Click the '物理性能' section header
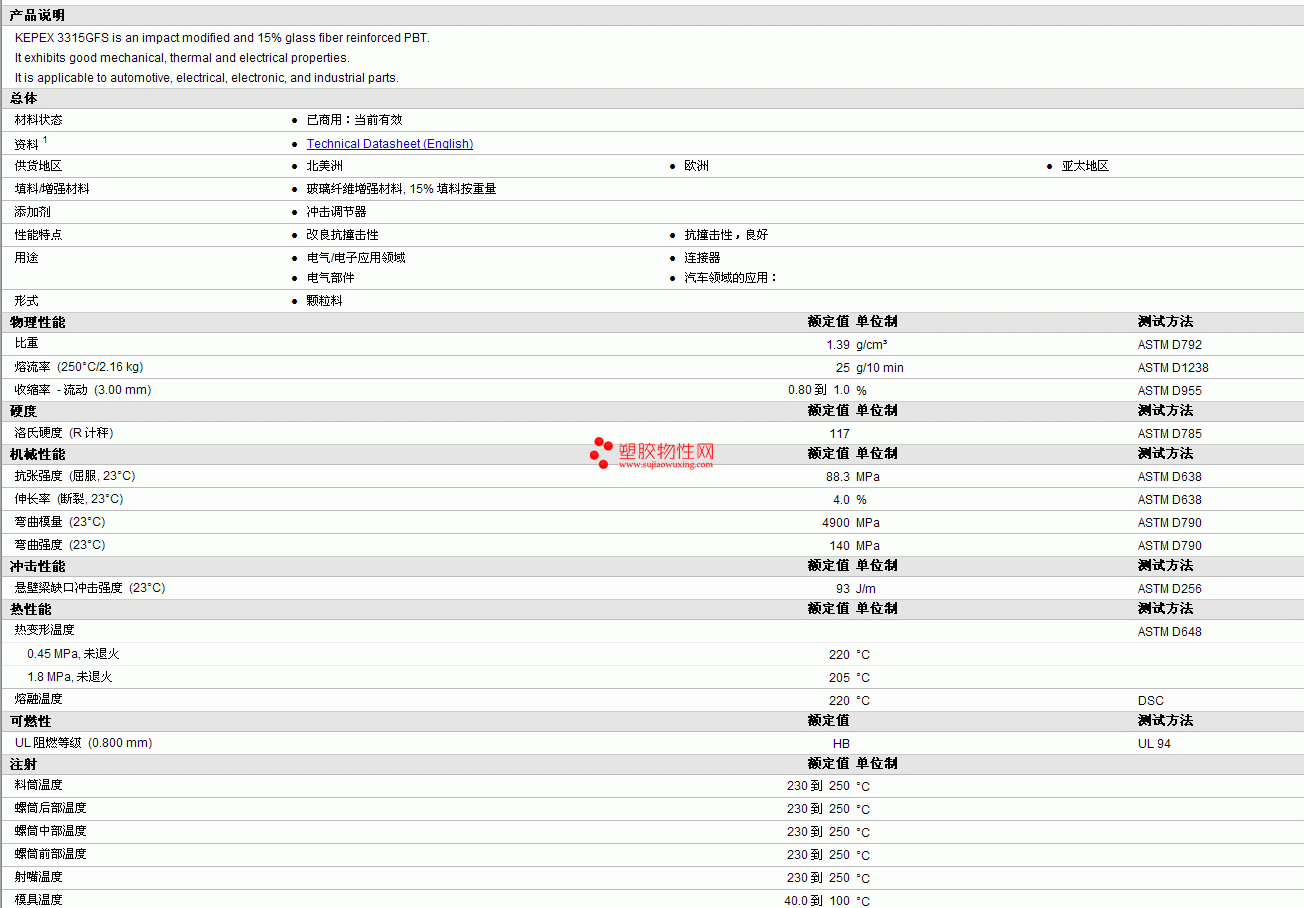Viewport: 1304px width, 908px height. coord(37,322)
